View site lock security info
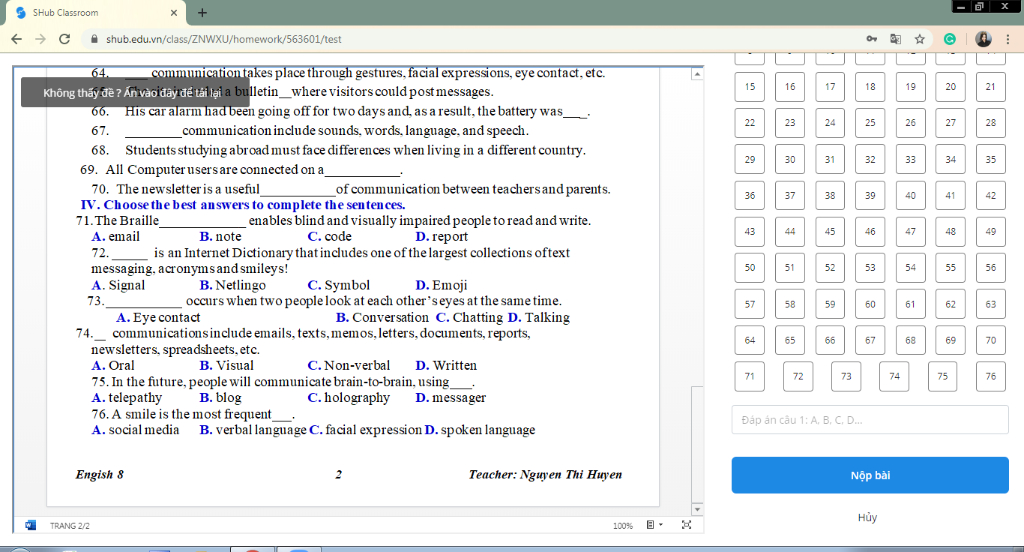 coord(94,39)
